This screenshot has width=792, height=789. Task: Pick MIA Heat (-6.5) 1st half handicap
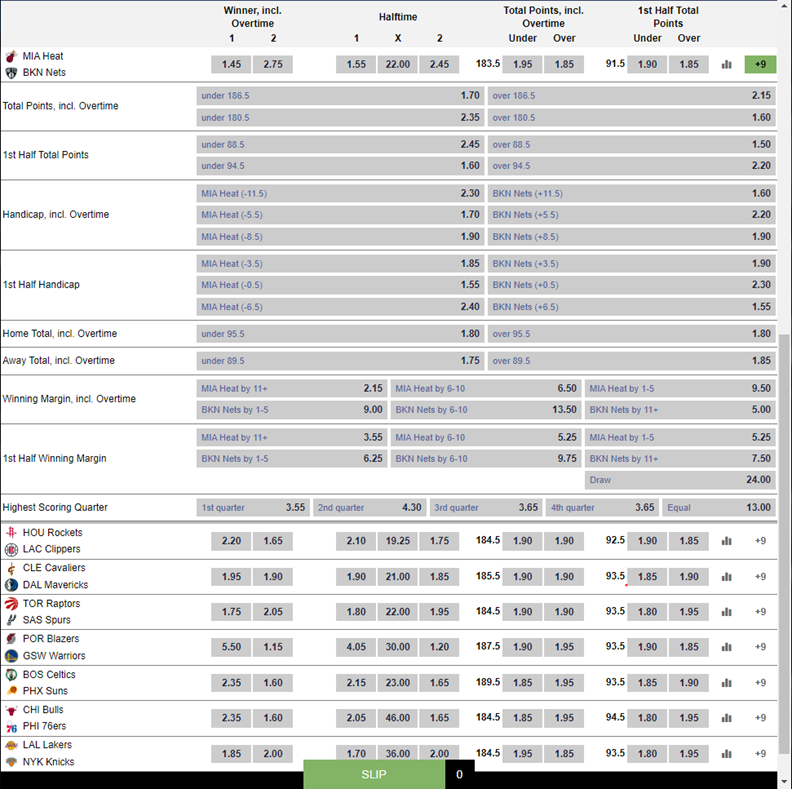pyautogui.click(x=340, y=307)
